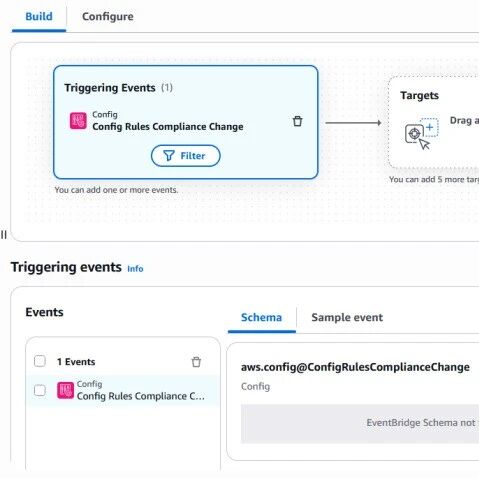Open the Info link next to Triggering events

[x=135, y=269]
